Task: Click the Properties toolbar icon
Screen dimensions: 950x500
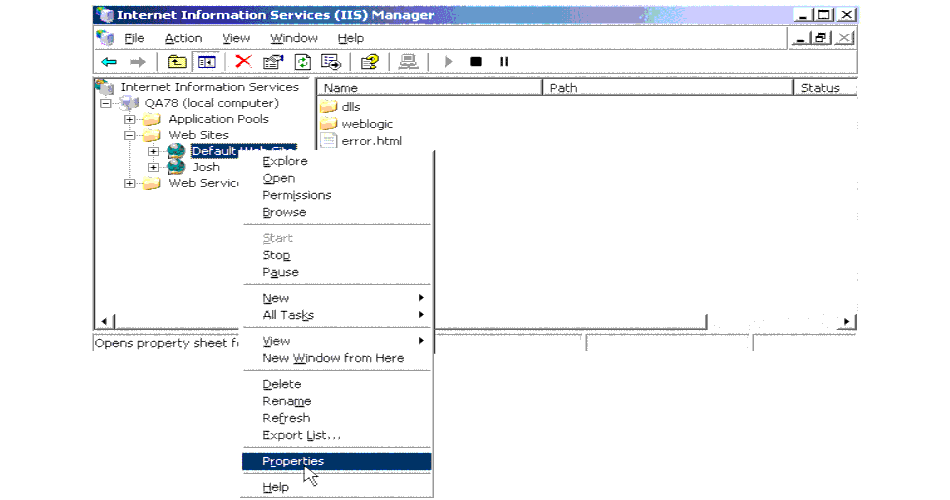Action: coord(273,62)
